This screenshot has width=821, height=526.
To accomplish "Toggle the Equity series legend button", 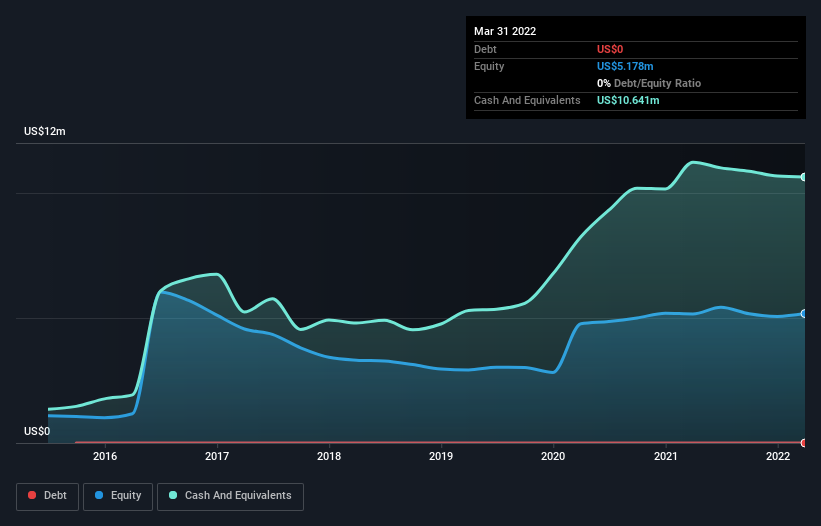I will coord(118,496).
